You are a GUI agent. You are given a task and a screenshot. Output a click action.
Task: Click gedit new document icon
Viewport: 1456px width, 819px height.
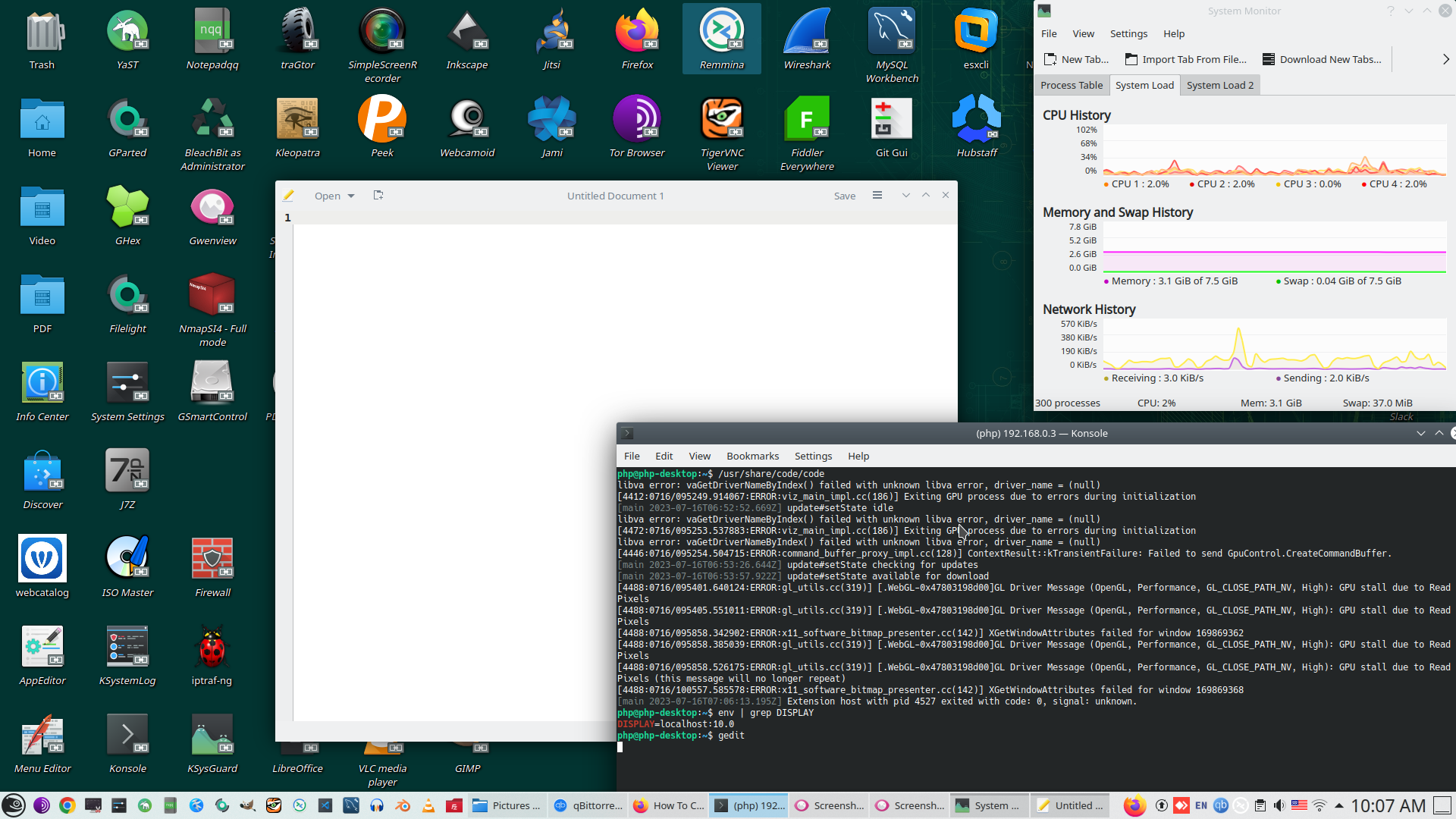378,196
